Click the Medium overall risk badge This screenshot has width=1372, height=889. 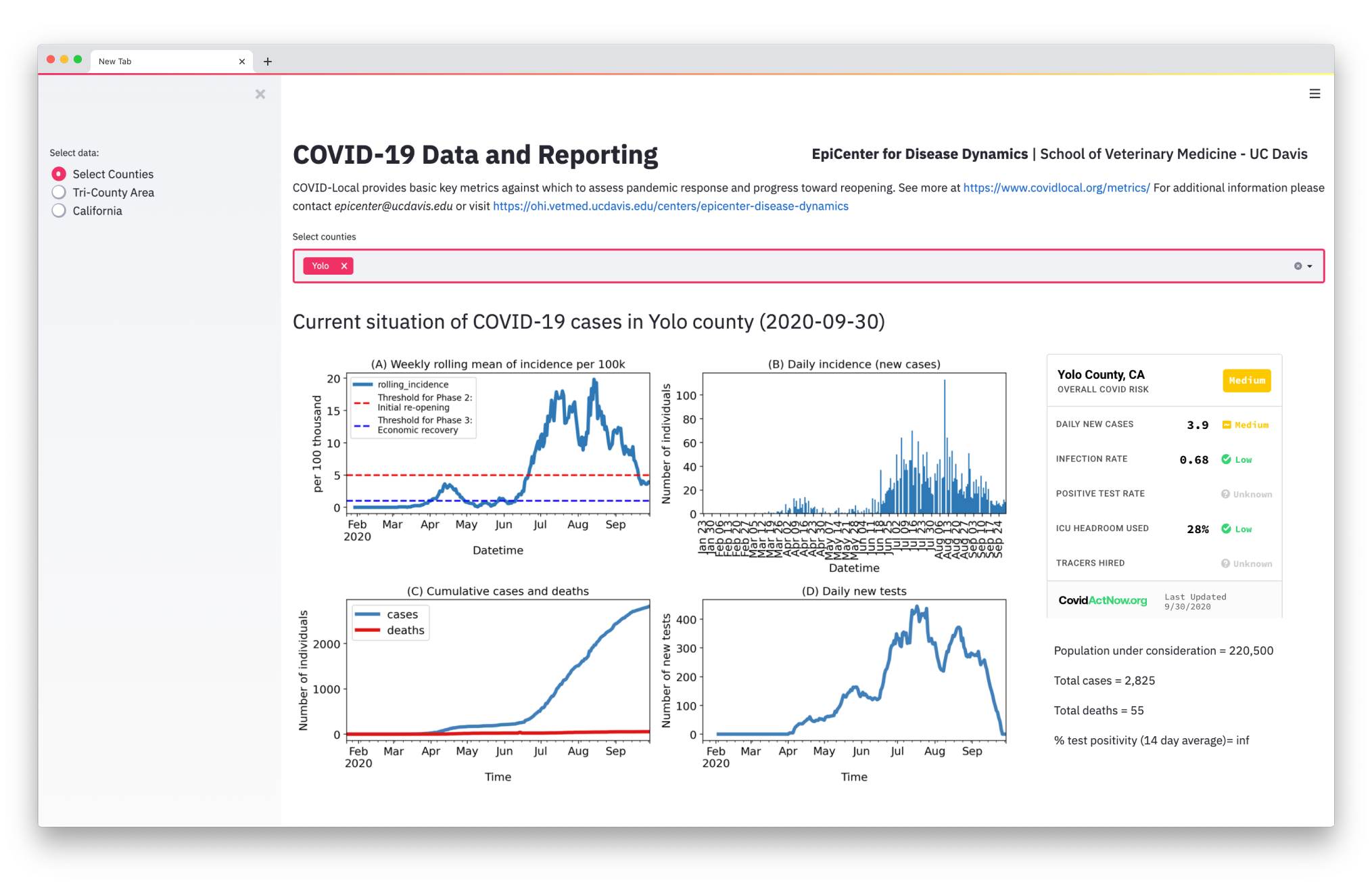pos(1246,380)
